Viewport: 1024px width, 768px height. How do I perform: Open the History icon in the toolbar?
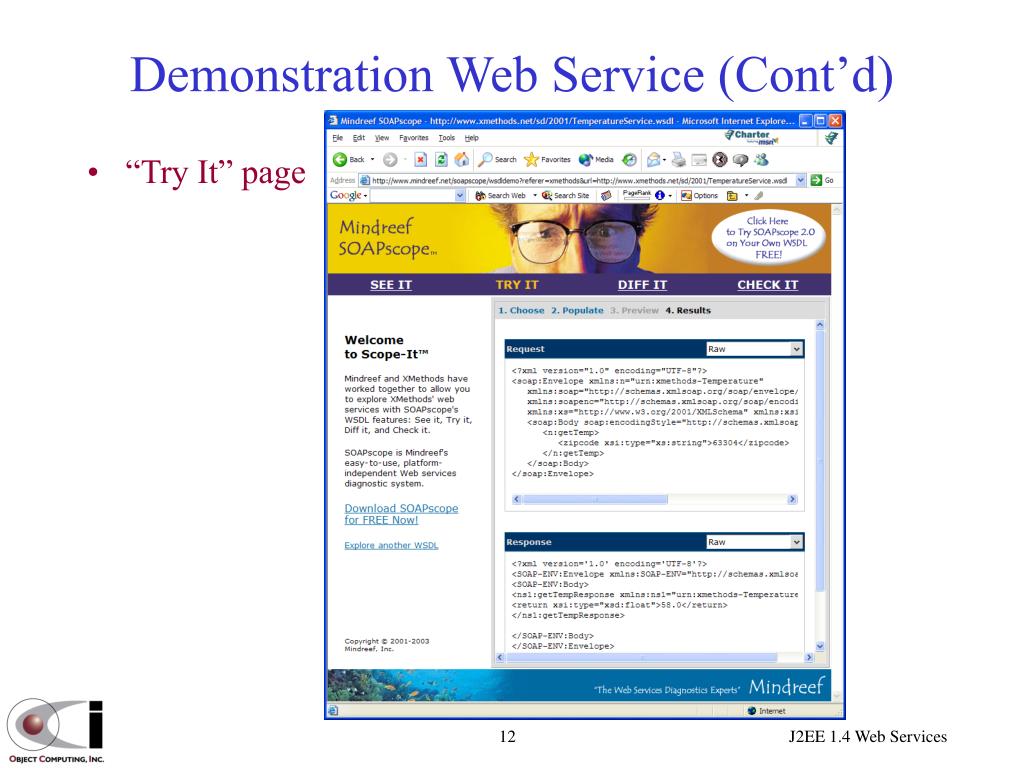point(630,159)
